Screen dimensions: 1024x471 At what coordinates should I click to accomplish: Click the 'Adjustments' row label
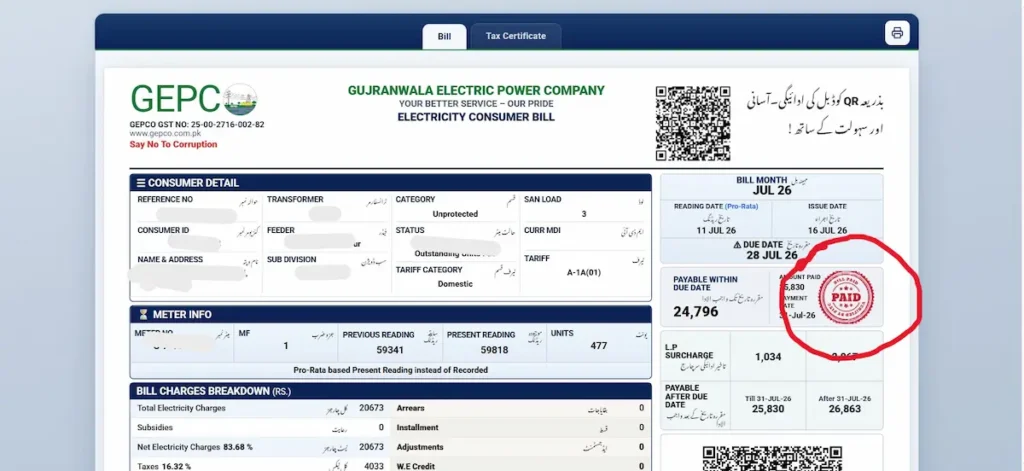coord(420,447)
